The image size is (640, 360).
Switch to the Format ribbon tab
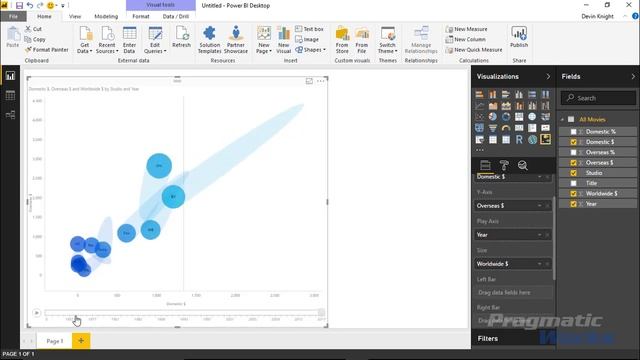click(x=141, y=16)
